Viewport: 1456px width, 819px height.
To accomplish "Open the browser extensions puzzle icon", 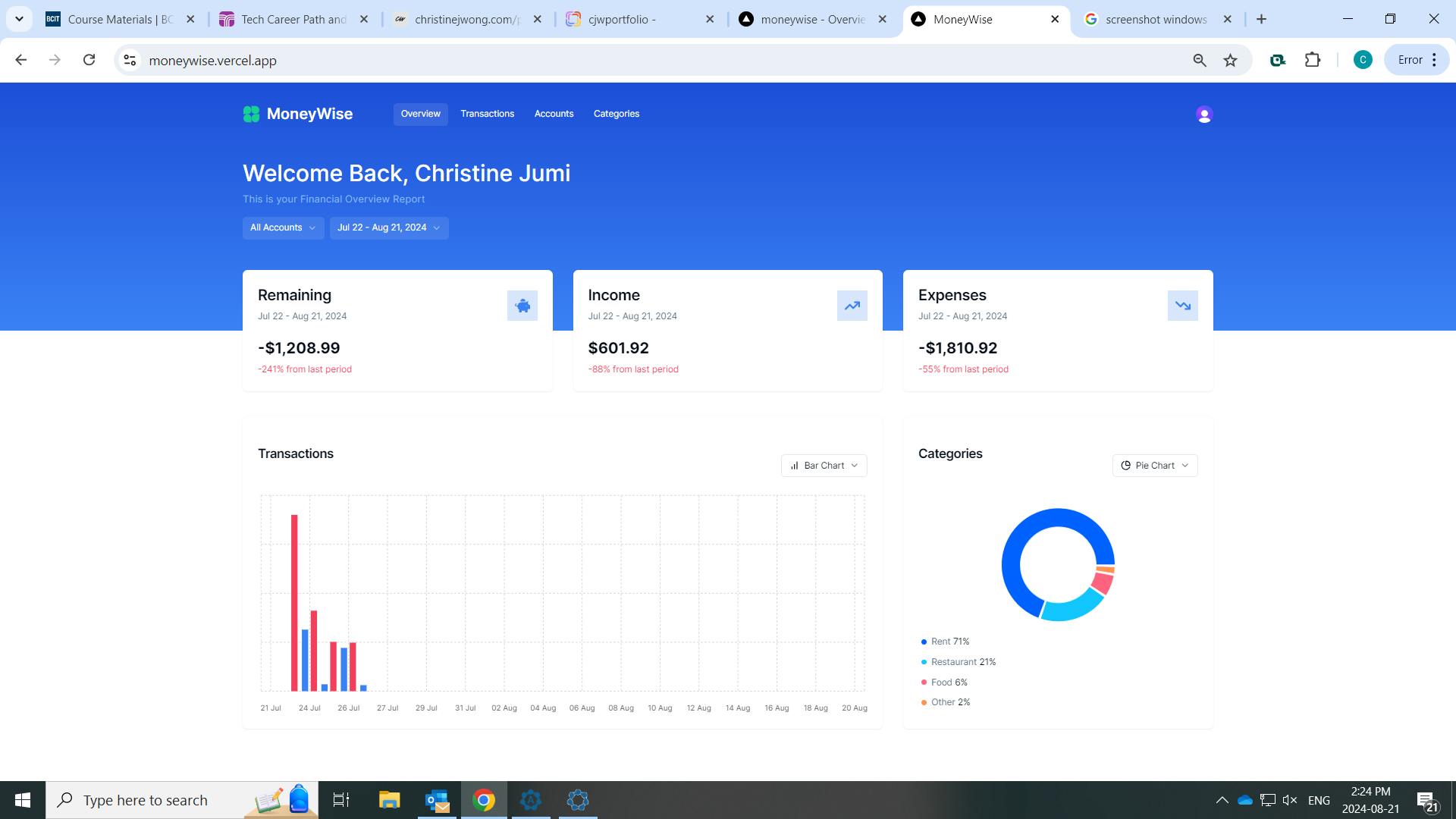I will tap(1313, 60).
